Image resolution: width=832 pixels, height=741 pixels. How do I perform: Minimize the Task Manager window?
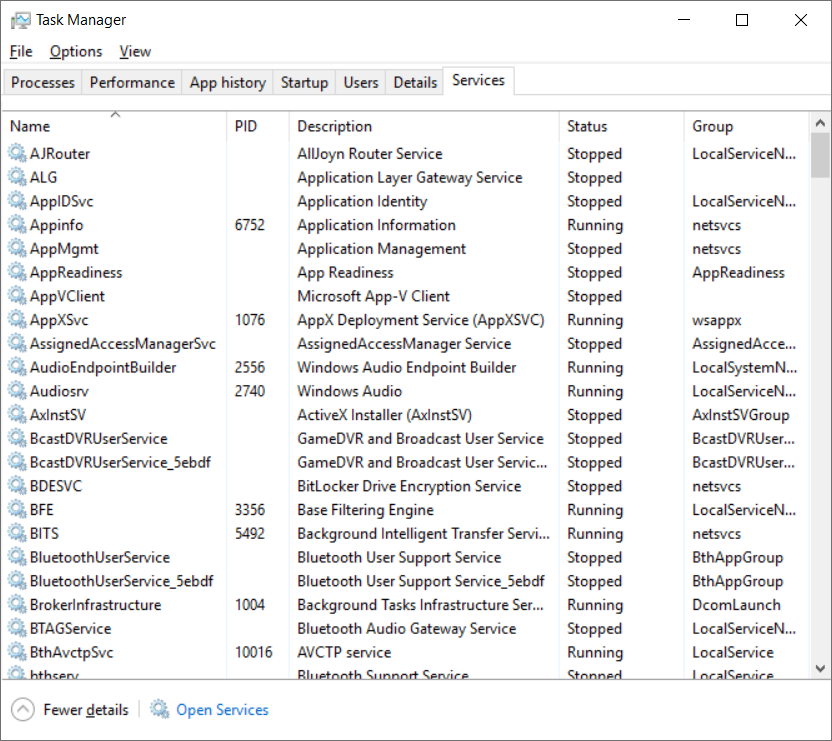pos(684,20)
